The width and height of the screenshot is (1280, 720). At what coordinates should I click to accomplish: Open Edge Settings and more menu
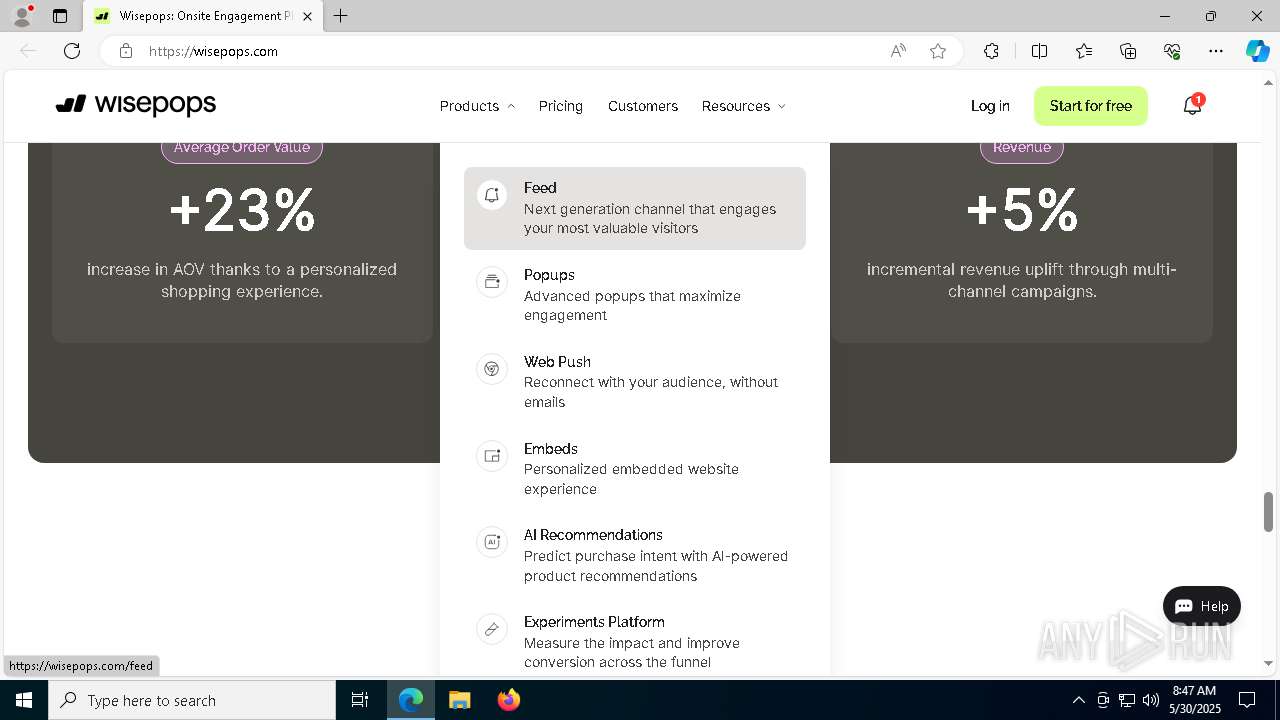(x=1216, y=51)
